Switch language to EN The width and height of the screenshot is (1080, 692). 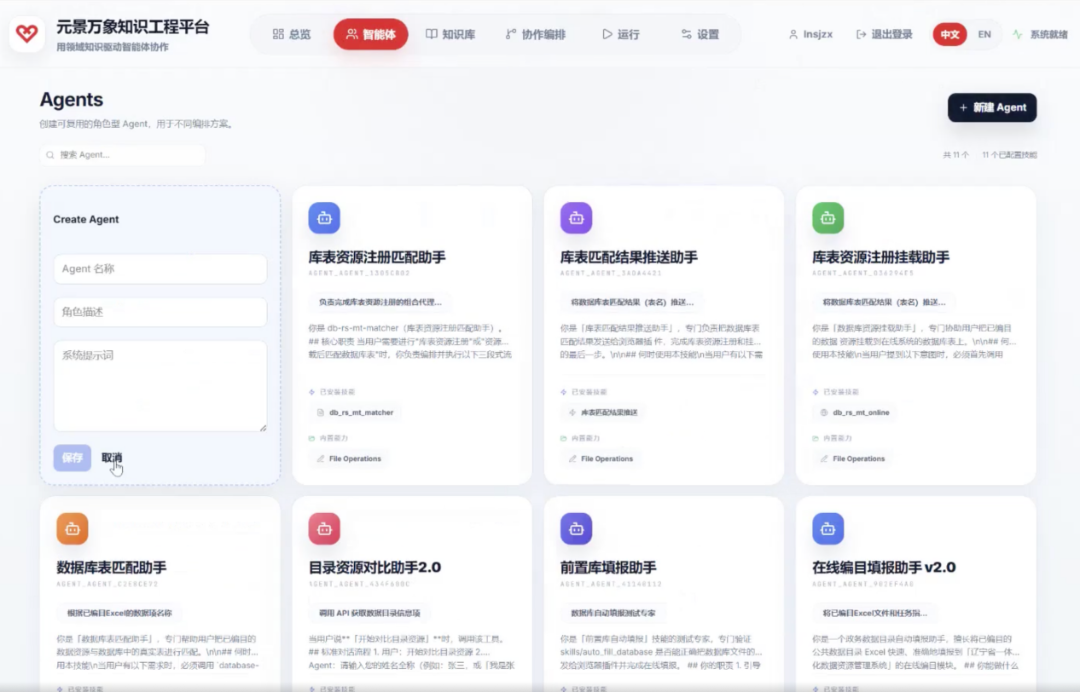point(984,34)
